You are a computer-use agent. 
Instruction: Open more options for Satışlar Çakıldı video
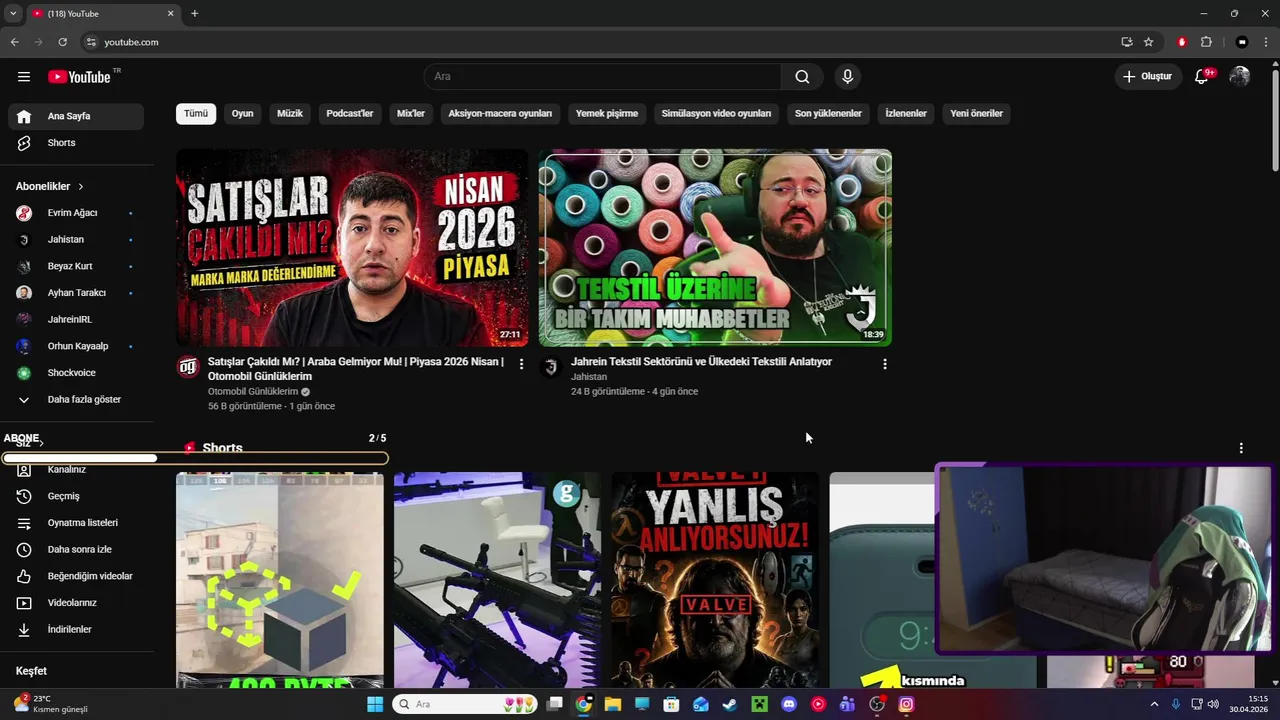pos(521,364)
